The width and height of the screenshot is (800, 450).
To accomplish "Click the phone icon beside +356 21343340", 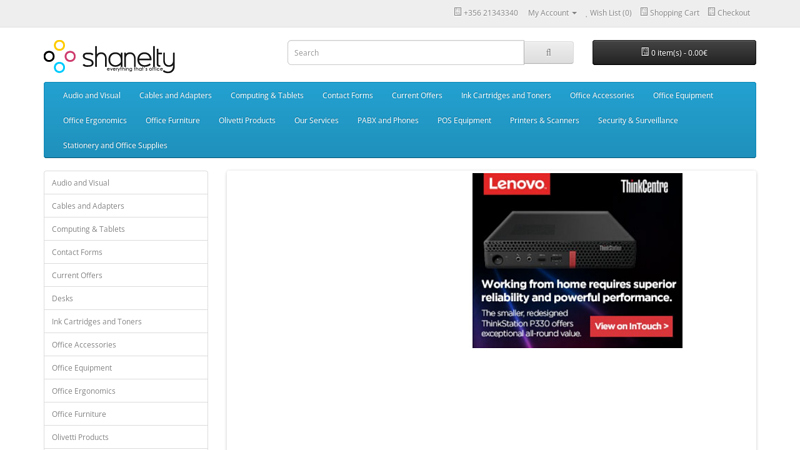I will [458, 12].
